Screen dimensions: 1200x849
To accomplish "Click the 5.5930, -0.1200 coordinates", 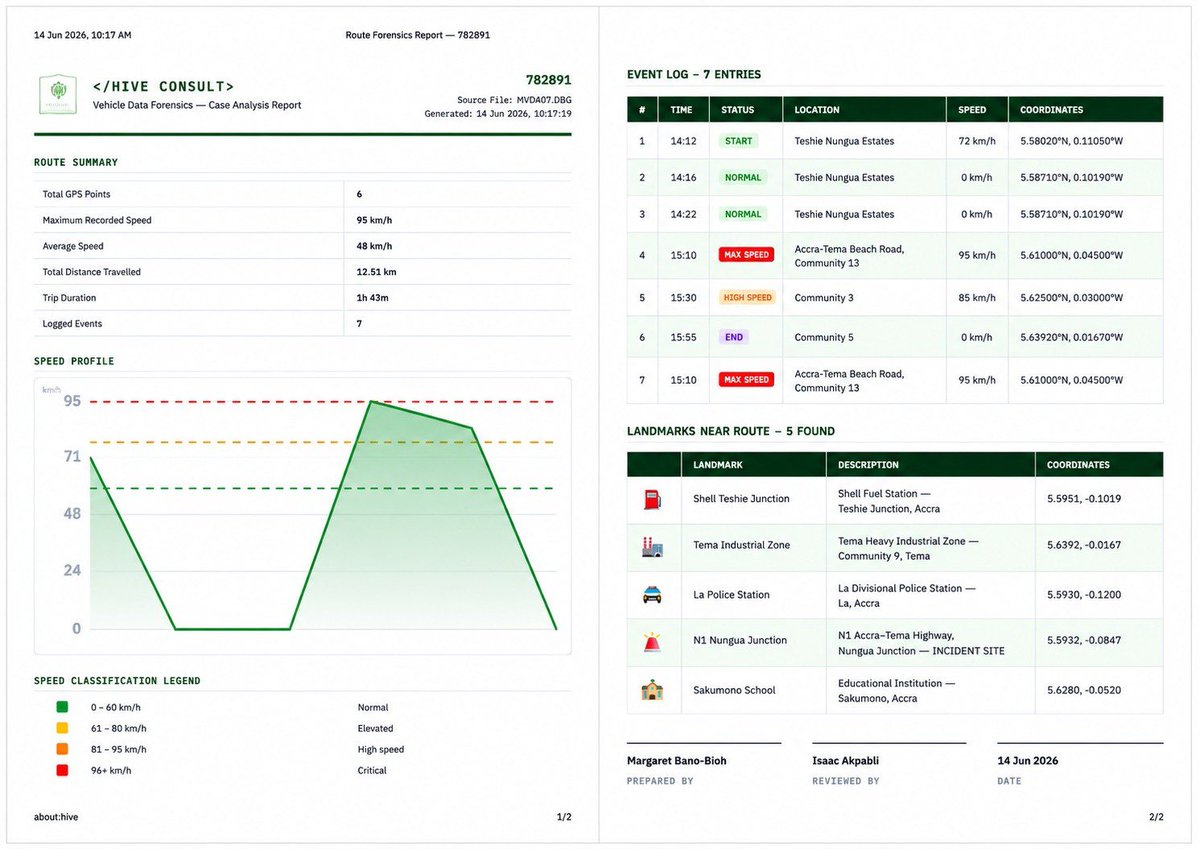I will click(x=1084, y=595).
